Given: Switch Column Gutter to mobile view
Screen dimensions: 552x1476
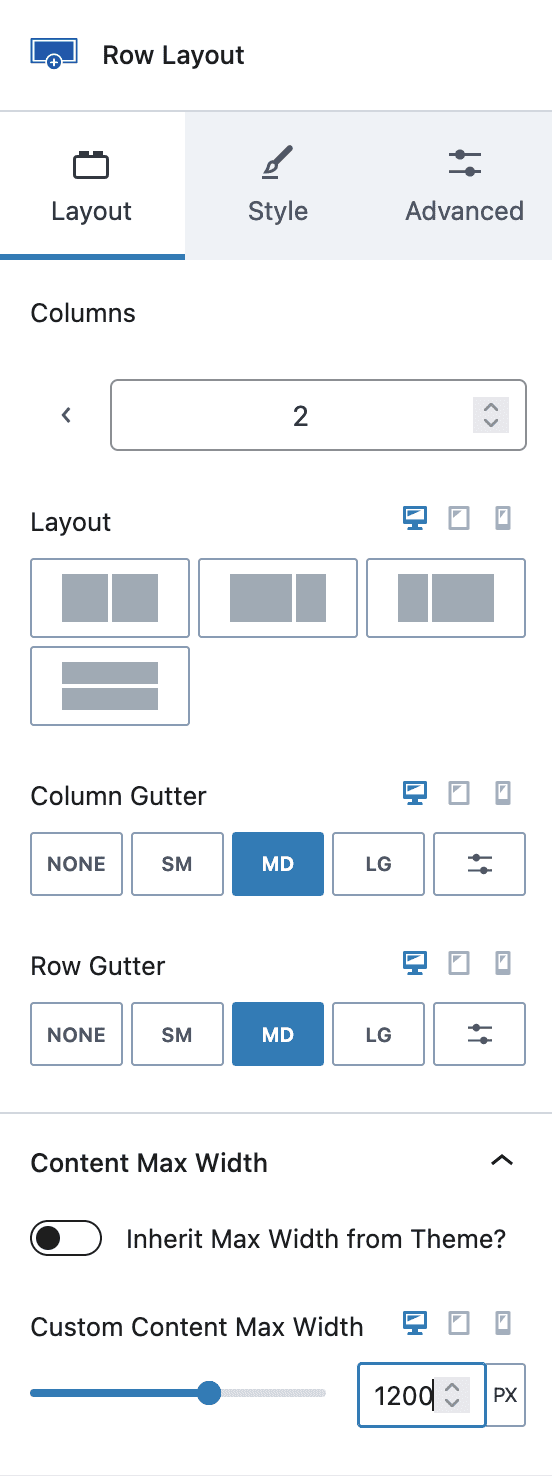Looking at the screenshot, I should (x=503, y=793).
